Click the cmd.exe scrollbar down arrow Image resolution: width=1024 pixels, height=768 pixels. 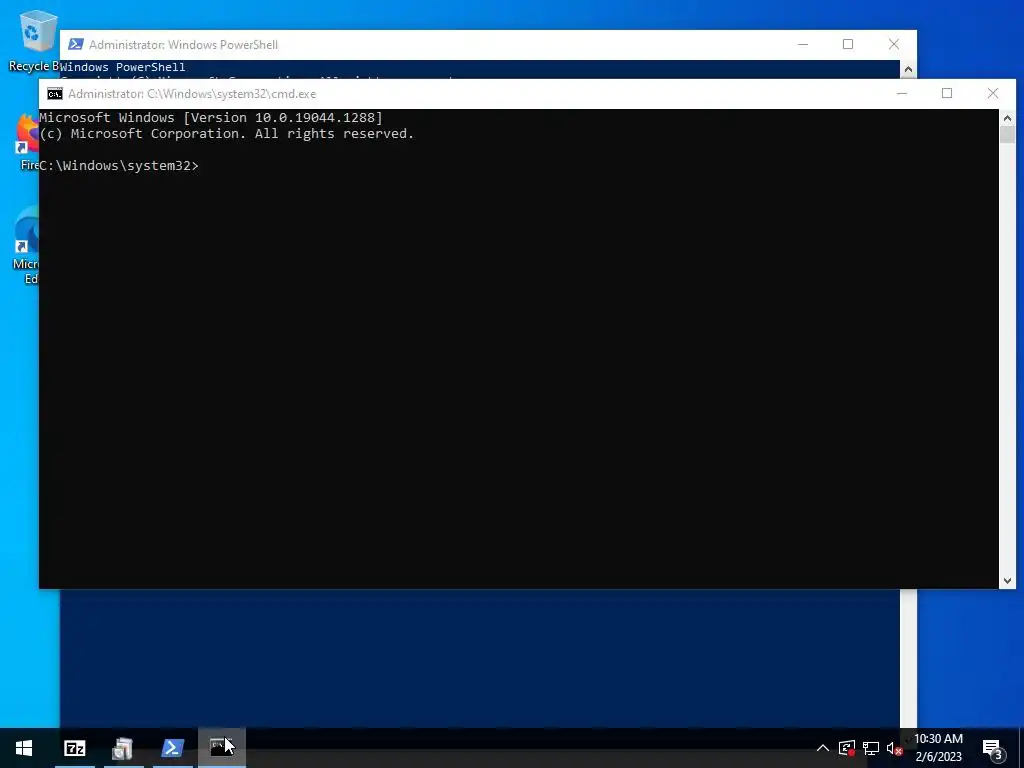[1007, 580]
